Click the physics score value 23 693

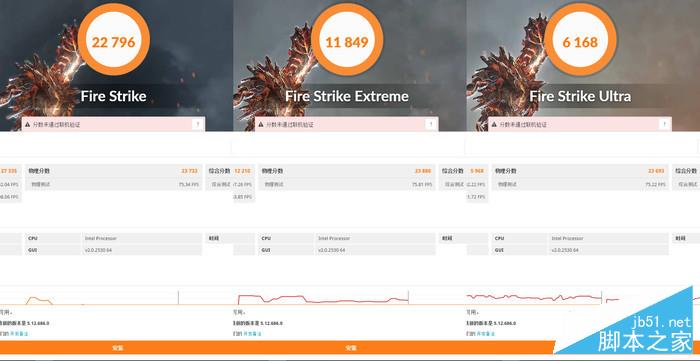click(657, 171)
